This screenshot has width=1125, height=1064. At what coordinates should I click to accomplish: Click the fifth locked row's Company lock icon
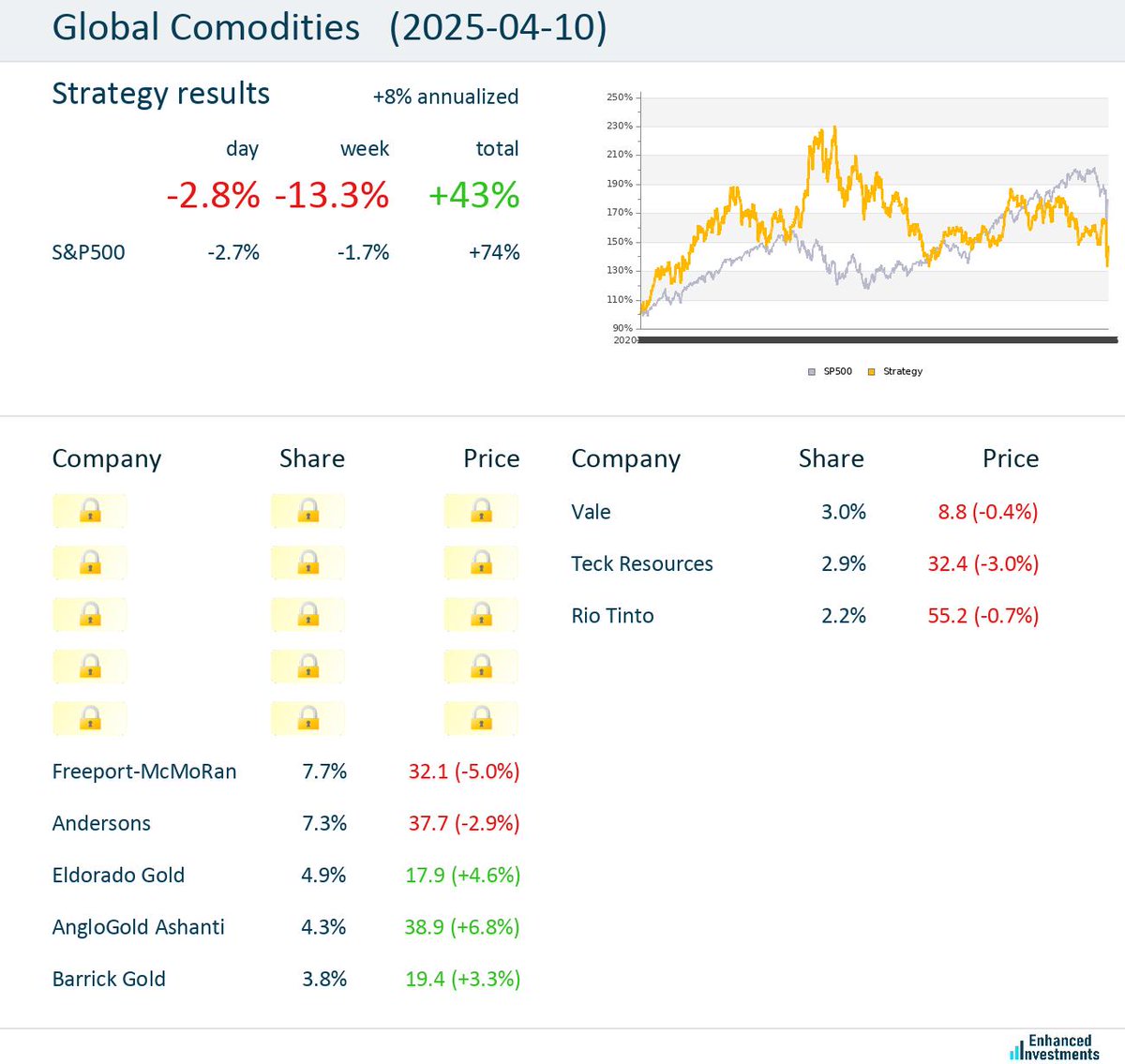coord(90,719)
